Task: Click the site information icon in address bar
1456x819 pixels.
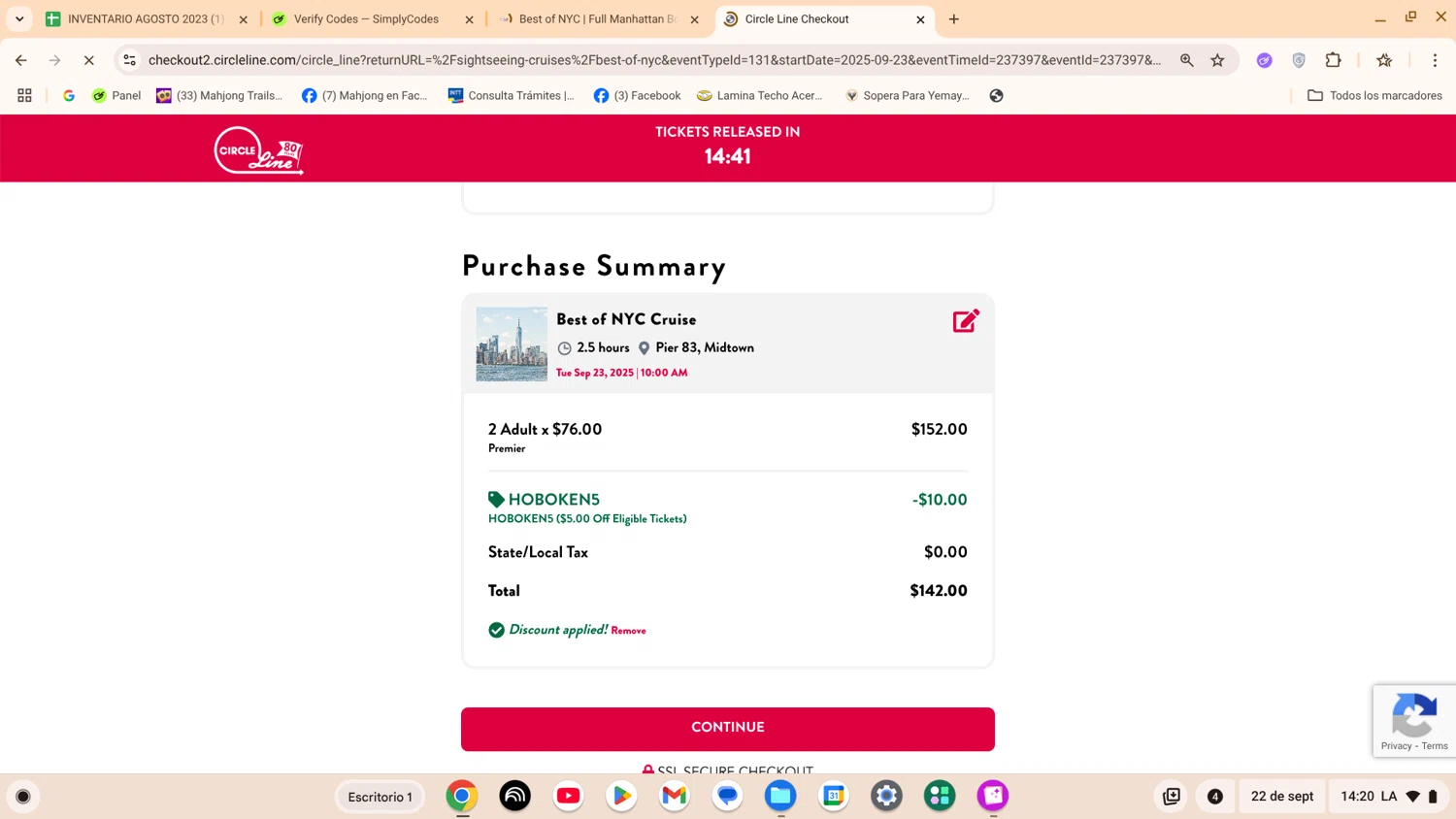Action: 129,60
